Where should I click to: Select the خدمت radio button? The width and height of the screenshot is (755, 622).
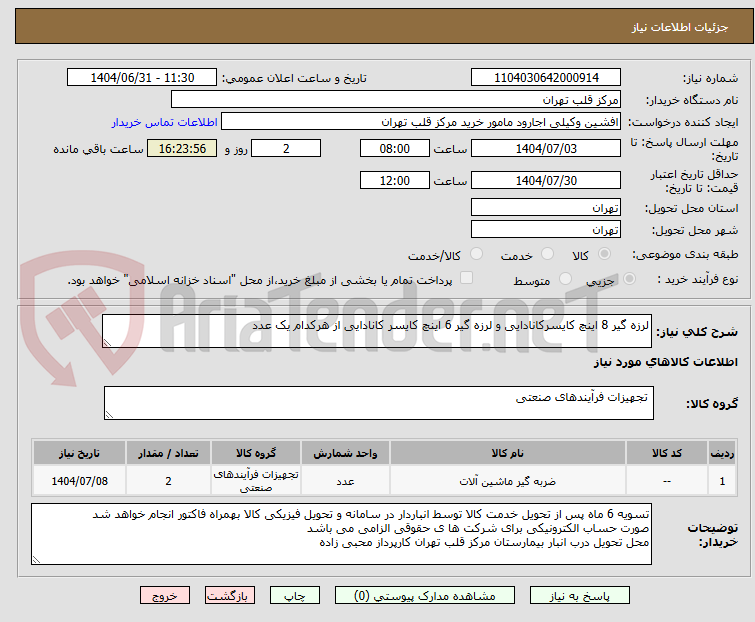[x=547, y=254]
